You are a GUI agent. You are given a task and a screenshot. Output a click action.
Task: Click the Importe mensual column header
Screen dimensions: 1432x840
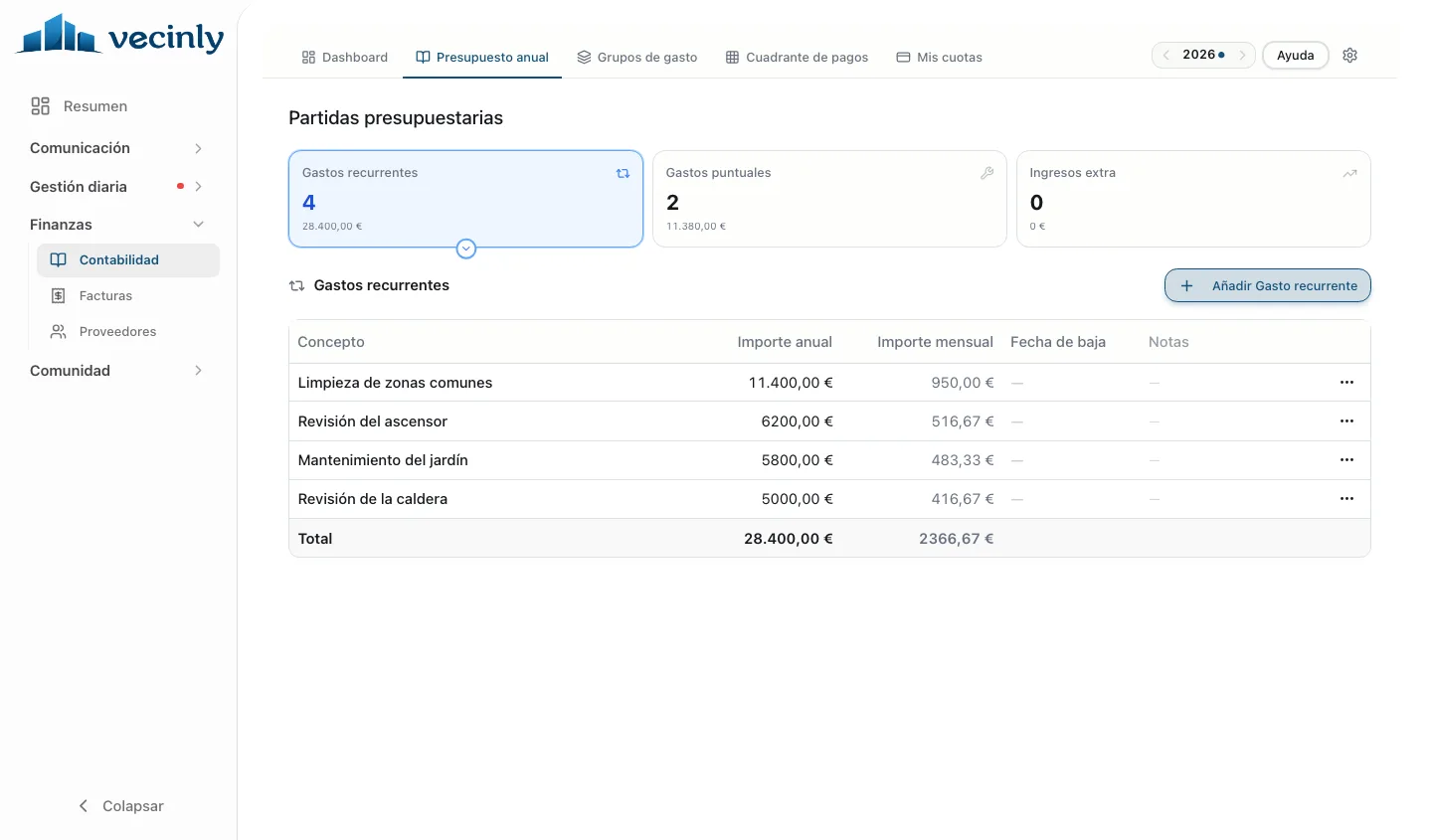coord(935,342)
